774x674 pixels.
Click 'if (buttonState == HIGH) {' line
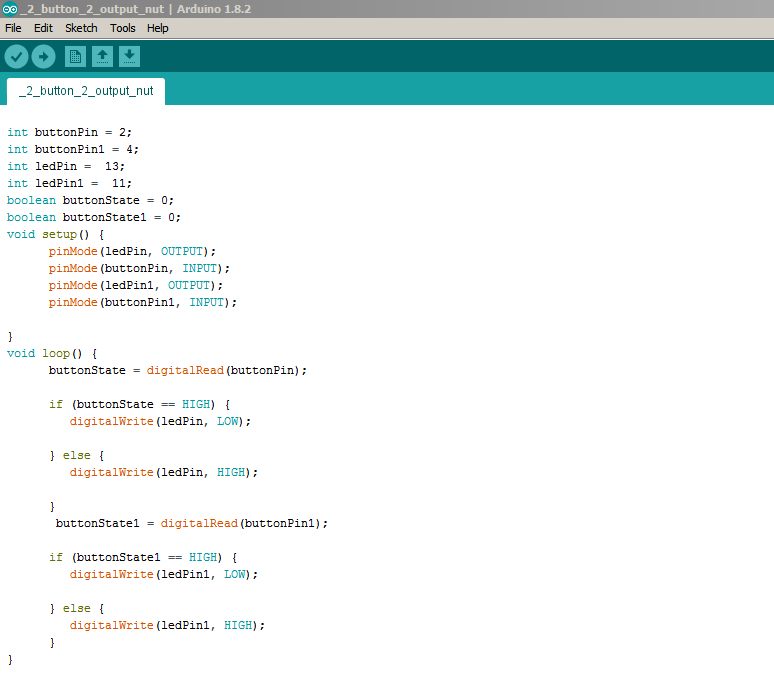tap(140, 404)
